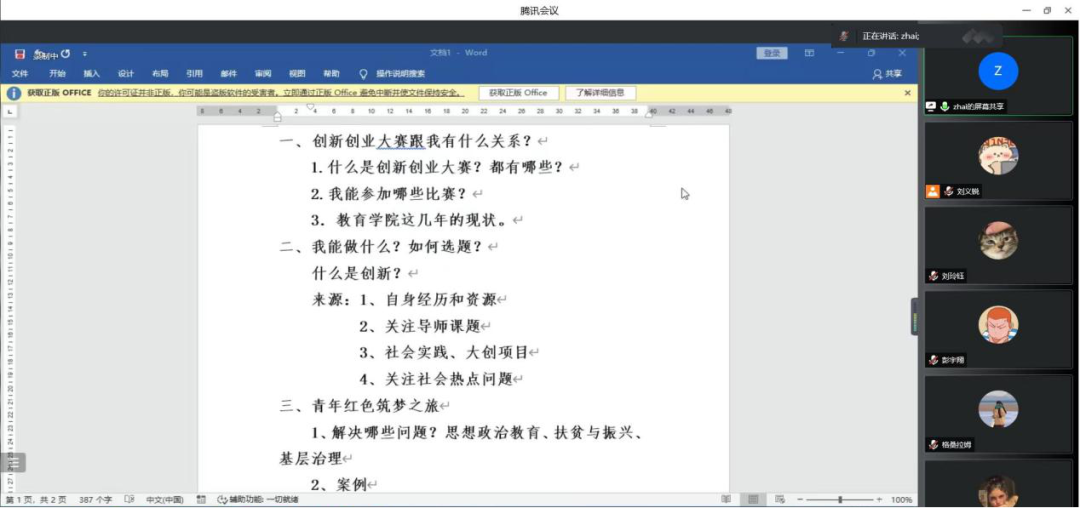Open the 插入 ribbon tab
This screenshot has width=1080, height=508.
pos(92,73)
